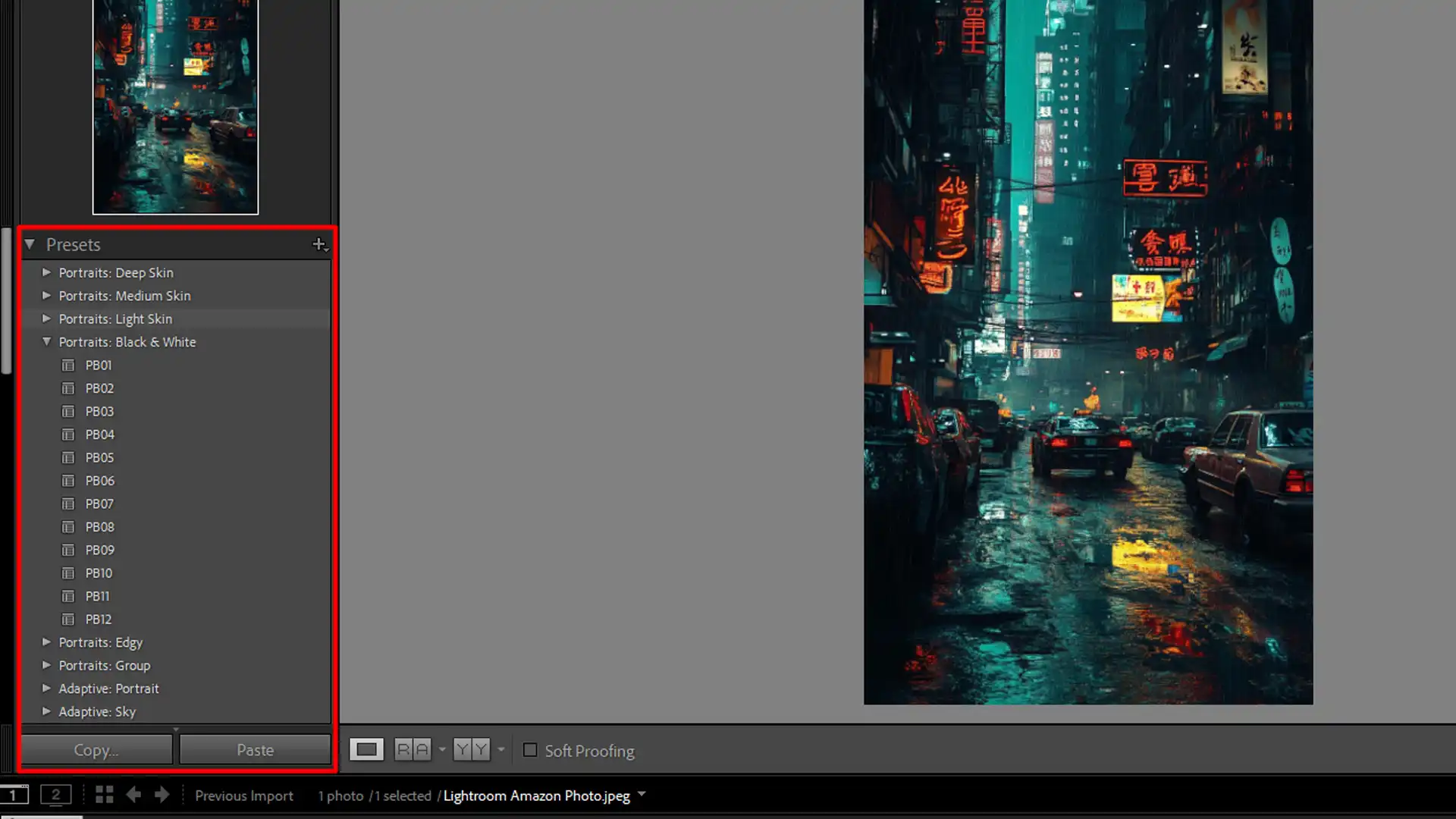Expand Portraits: Group preset group
The width and height of the screenshot is (1456, 819).
point(46,665)
